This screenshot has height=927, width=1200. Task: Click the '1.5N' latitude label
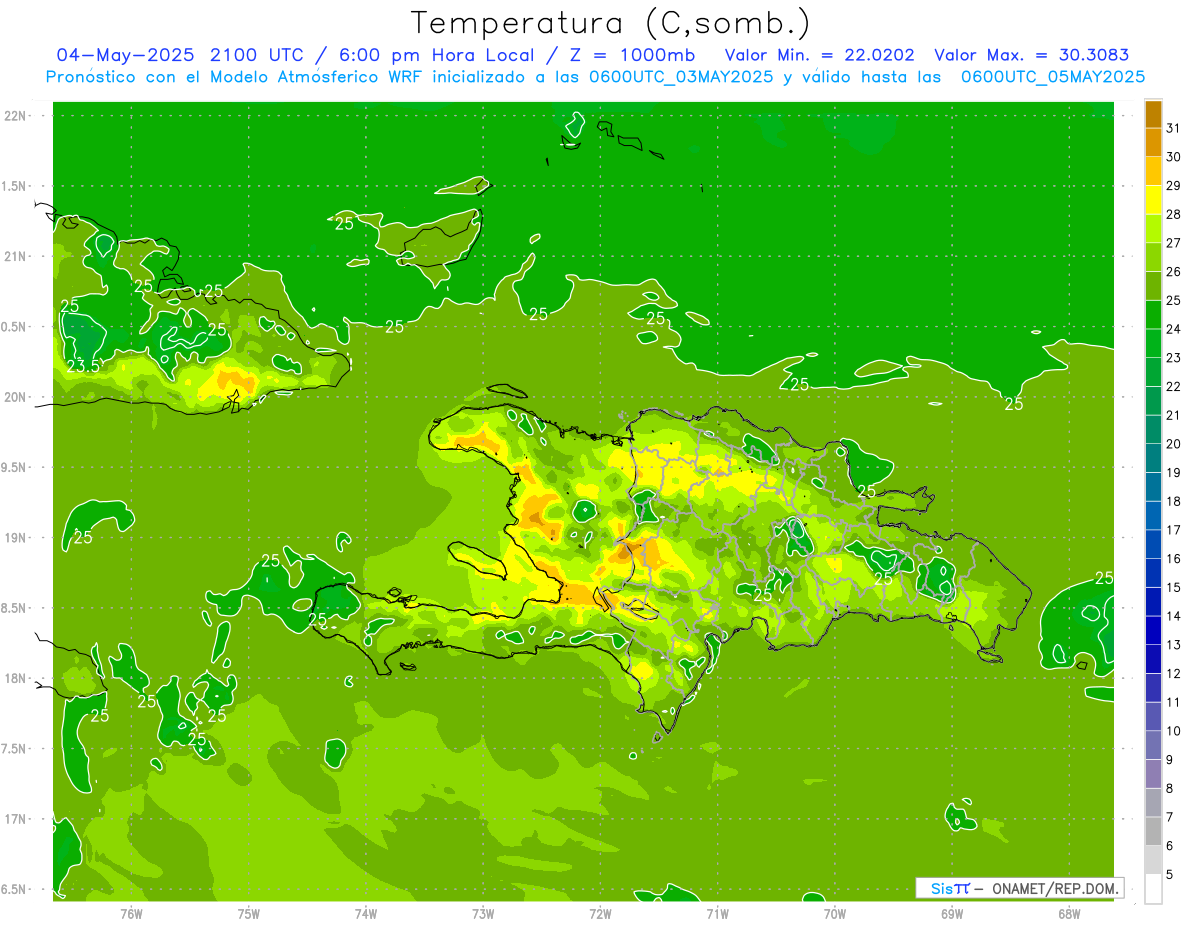[15, 186]
